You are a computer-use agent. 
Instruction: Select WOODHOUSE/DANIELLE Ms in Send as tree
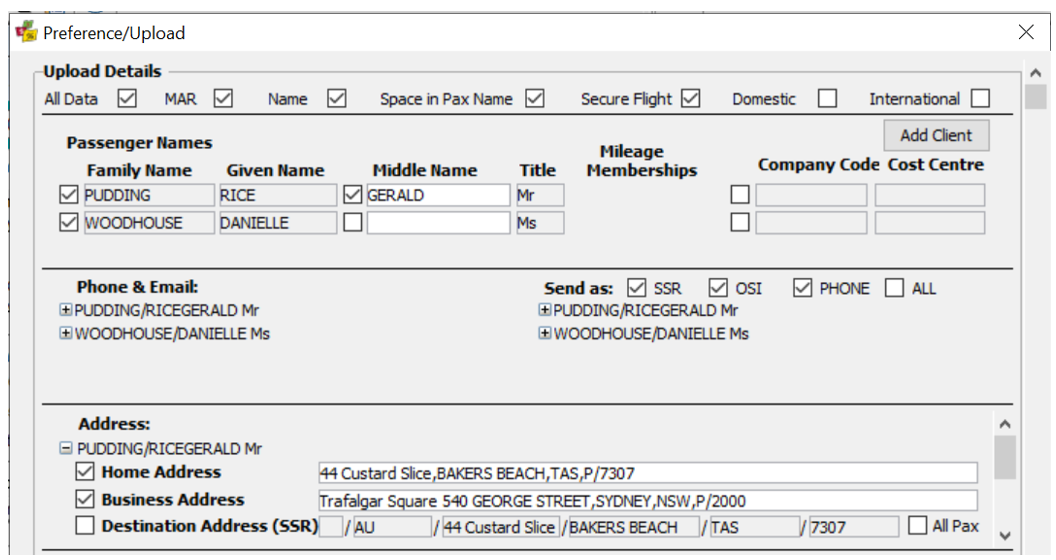(x=651, y=334)
